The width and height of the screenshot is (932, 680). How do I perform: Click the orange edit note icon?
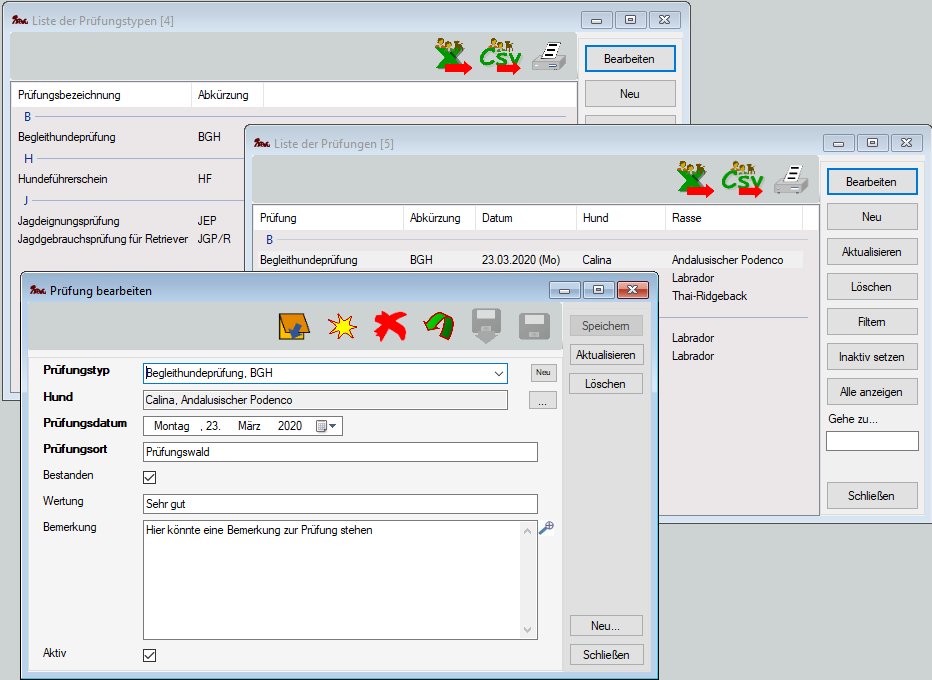pos(294,326)
